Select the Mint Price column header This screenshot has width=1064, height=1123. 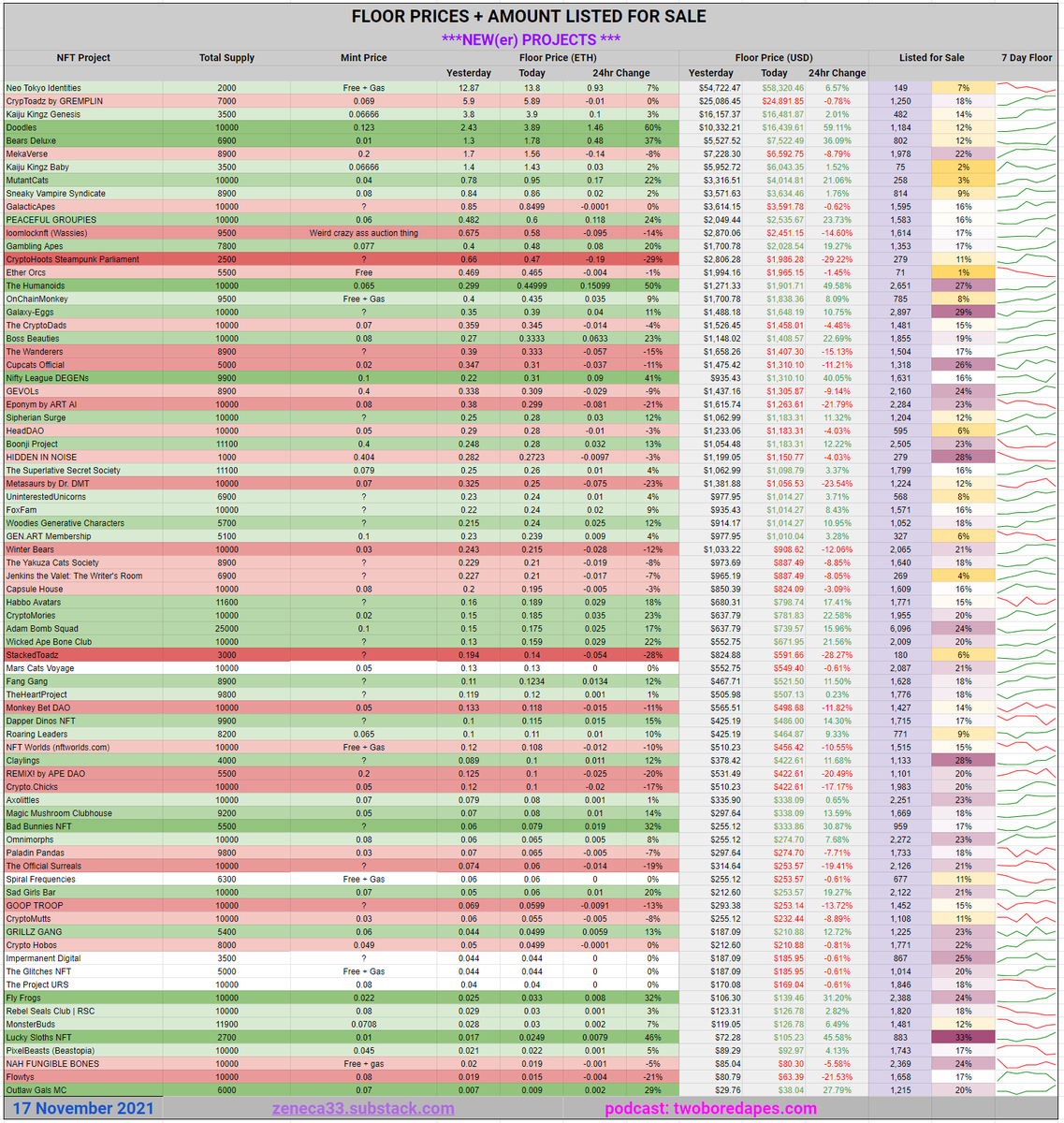click(x=363, y=58)
